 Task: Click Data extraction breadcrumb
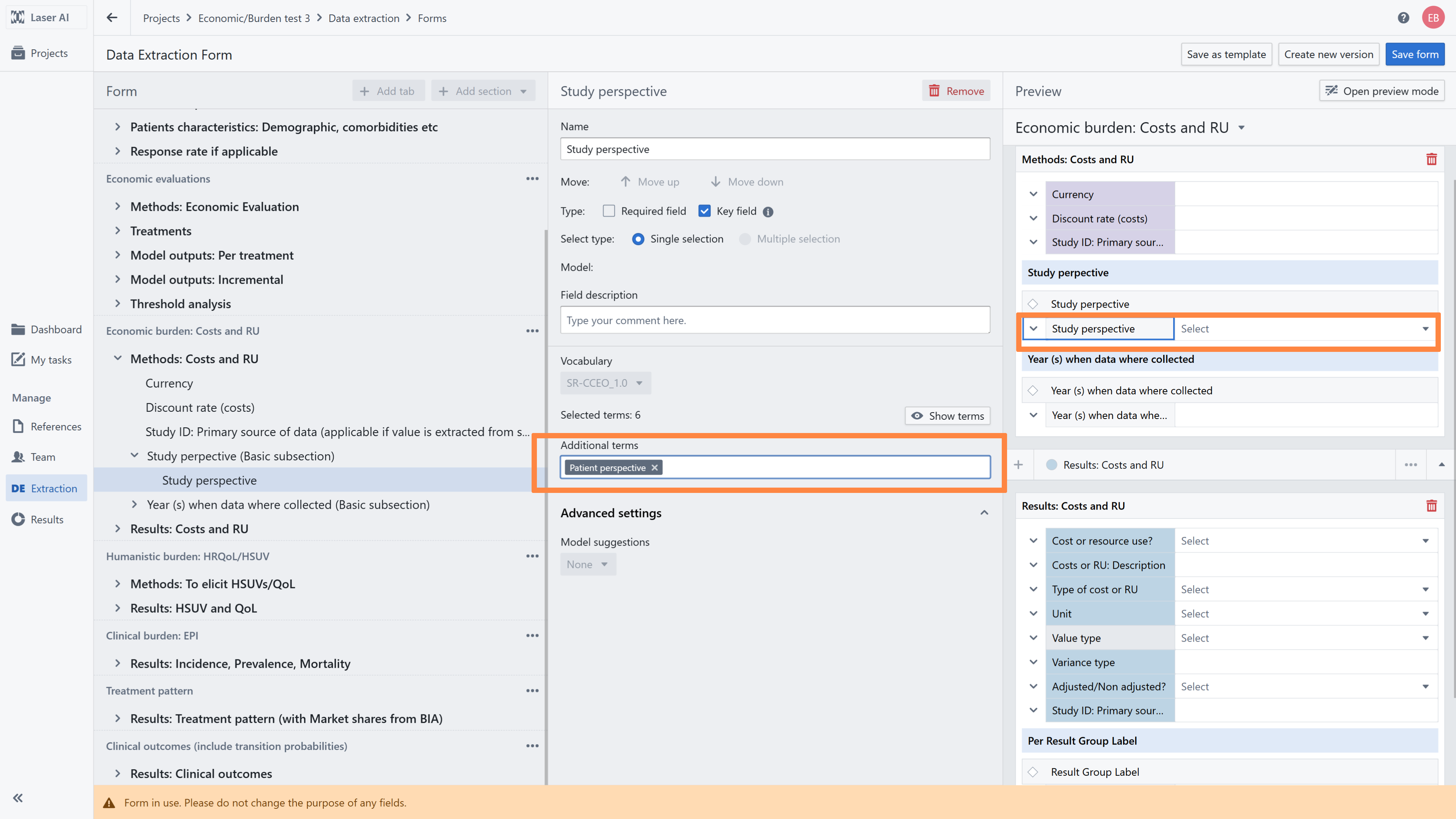(364, 18)
